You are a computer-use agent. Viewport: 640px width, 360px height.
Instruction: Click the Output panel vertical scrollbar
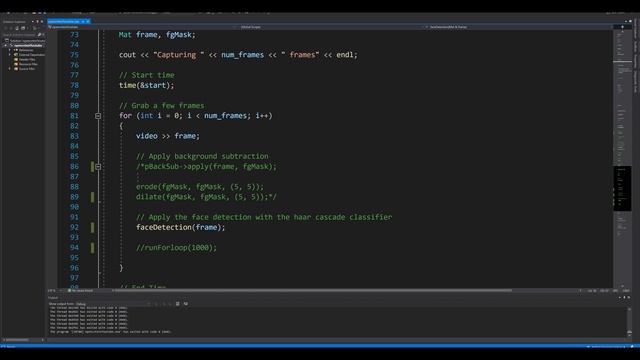(x=629, y=322)
